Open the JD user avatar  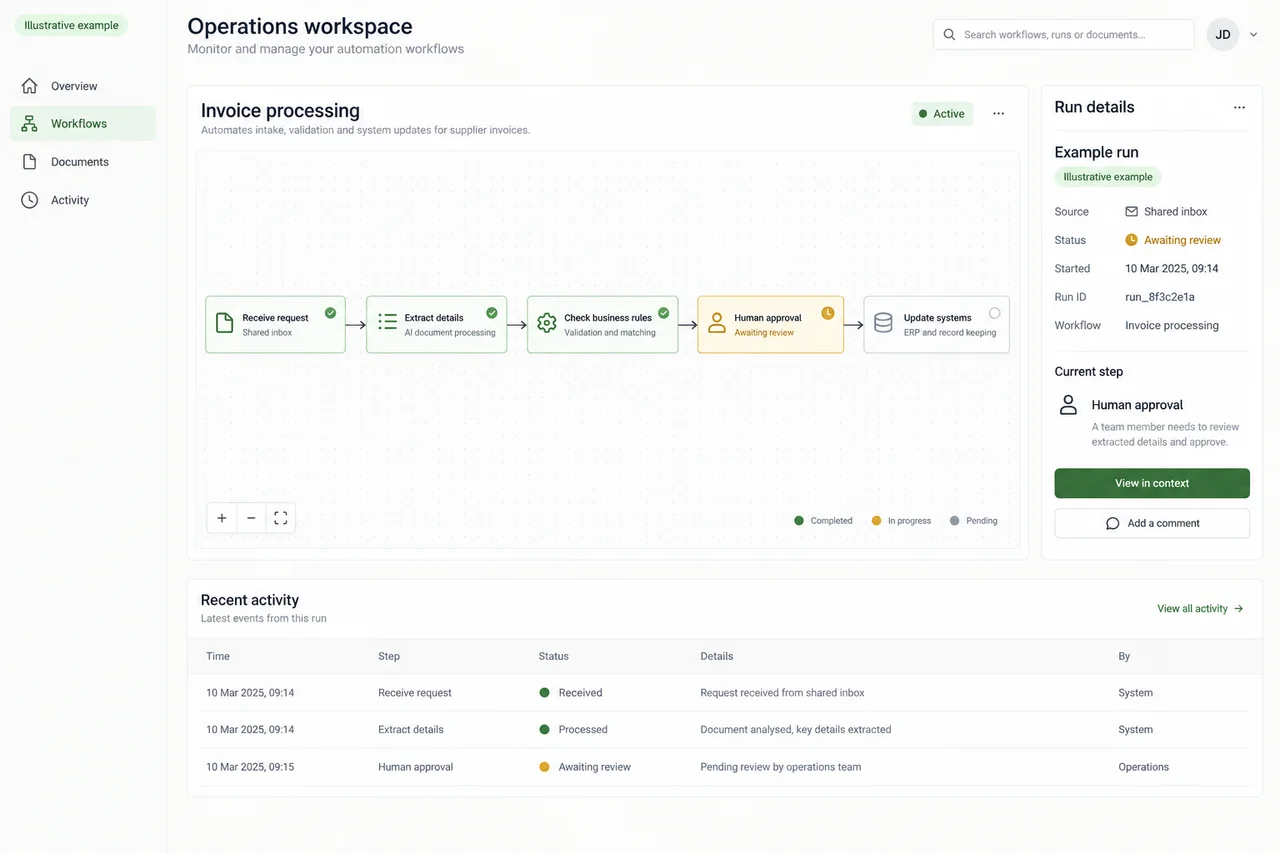tap(1222, 34)
